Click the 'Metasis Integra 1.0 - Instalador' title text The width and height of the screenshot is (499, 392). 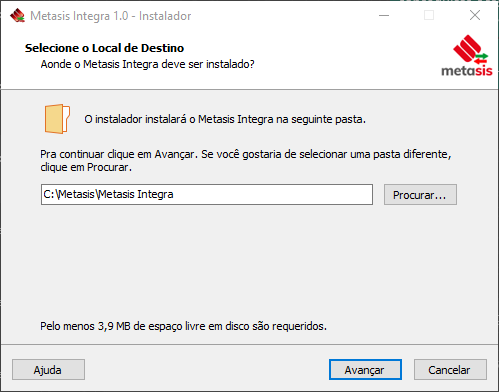(111, 16)
